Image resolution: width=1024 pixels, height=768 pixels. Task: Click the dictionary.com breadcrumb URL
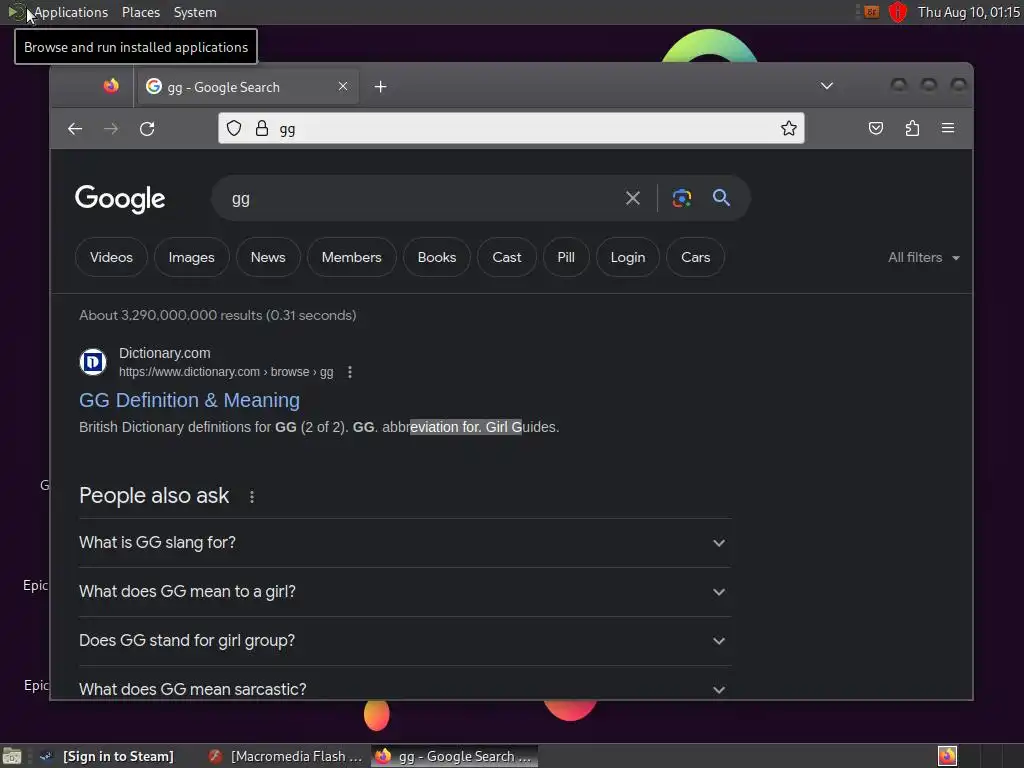tap(226, 372)
